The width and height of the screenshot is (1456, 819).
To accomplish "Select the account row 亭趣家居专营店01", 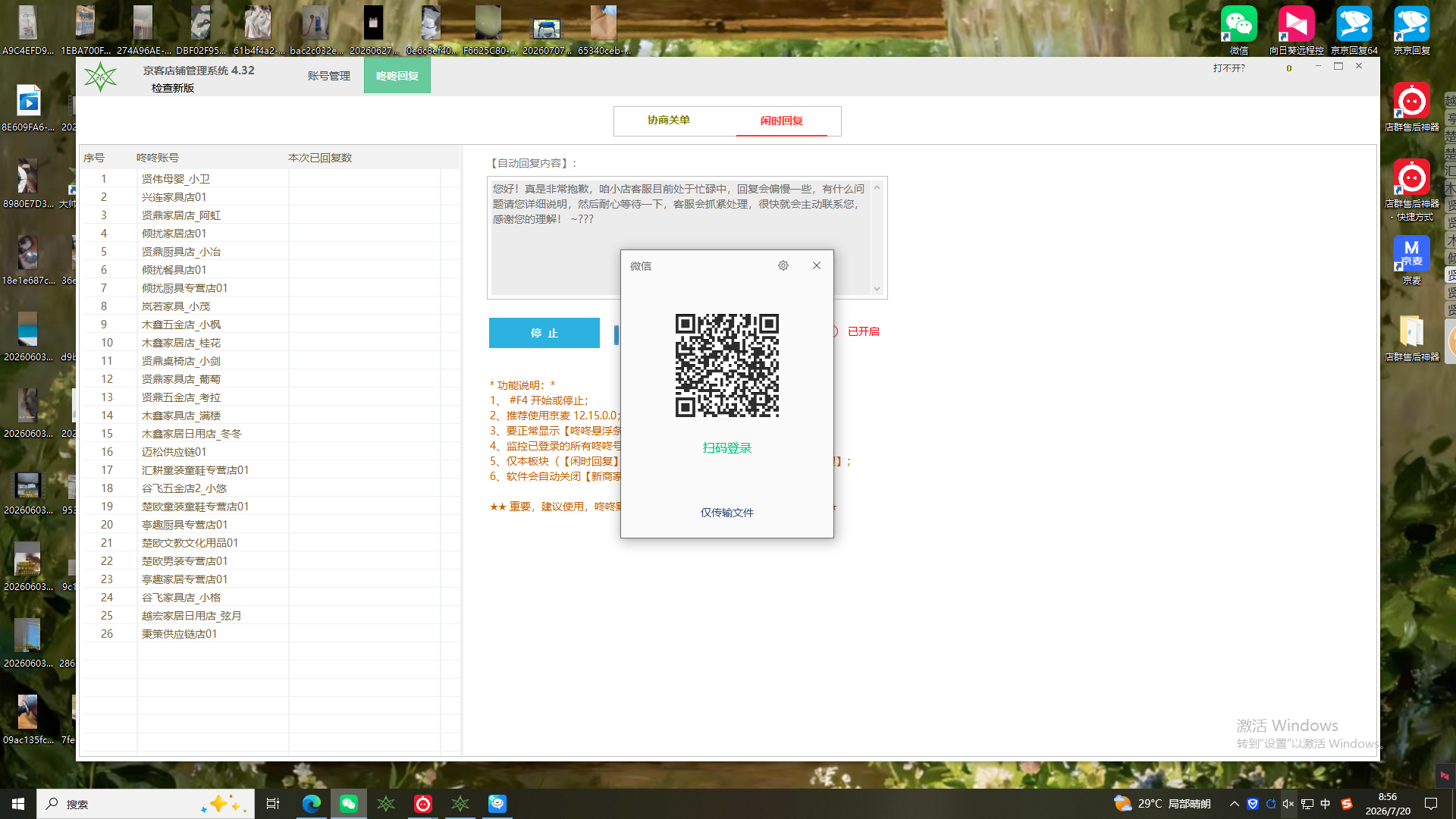I will tap(271, 579).
